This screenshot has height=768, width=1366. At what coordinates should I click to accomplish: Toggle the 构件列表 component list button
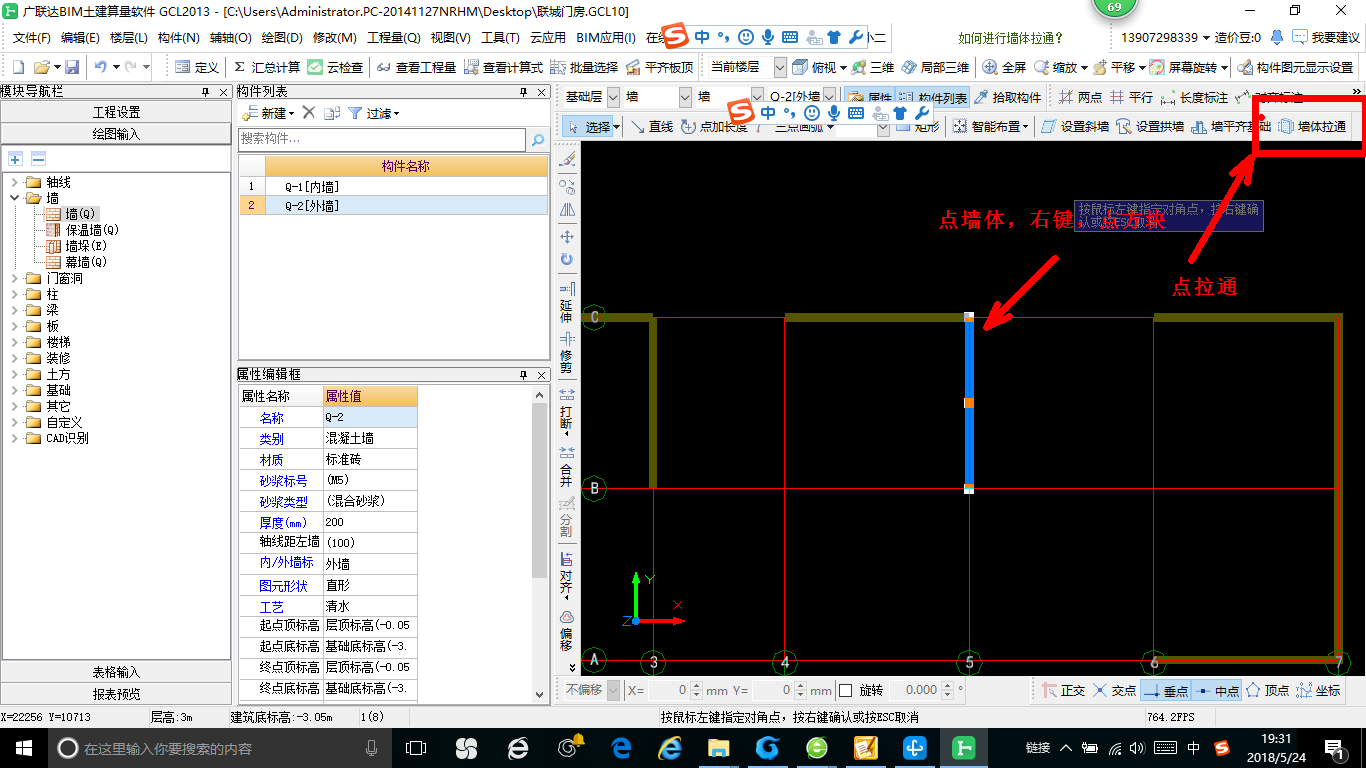[x=932, y=98]
